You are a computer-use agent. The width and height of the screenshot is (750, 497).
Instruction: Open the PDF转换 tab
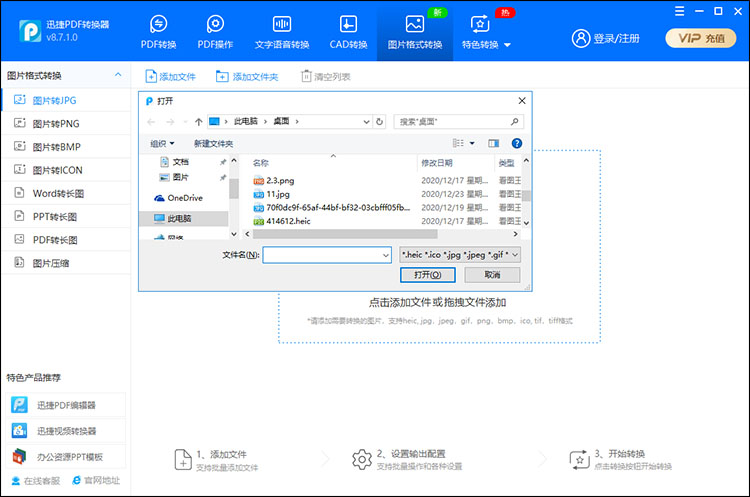(158, 32)
